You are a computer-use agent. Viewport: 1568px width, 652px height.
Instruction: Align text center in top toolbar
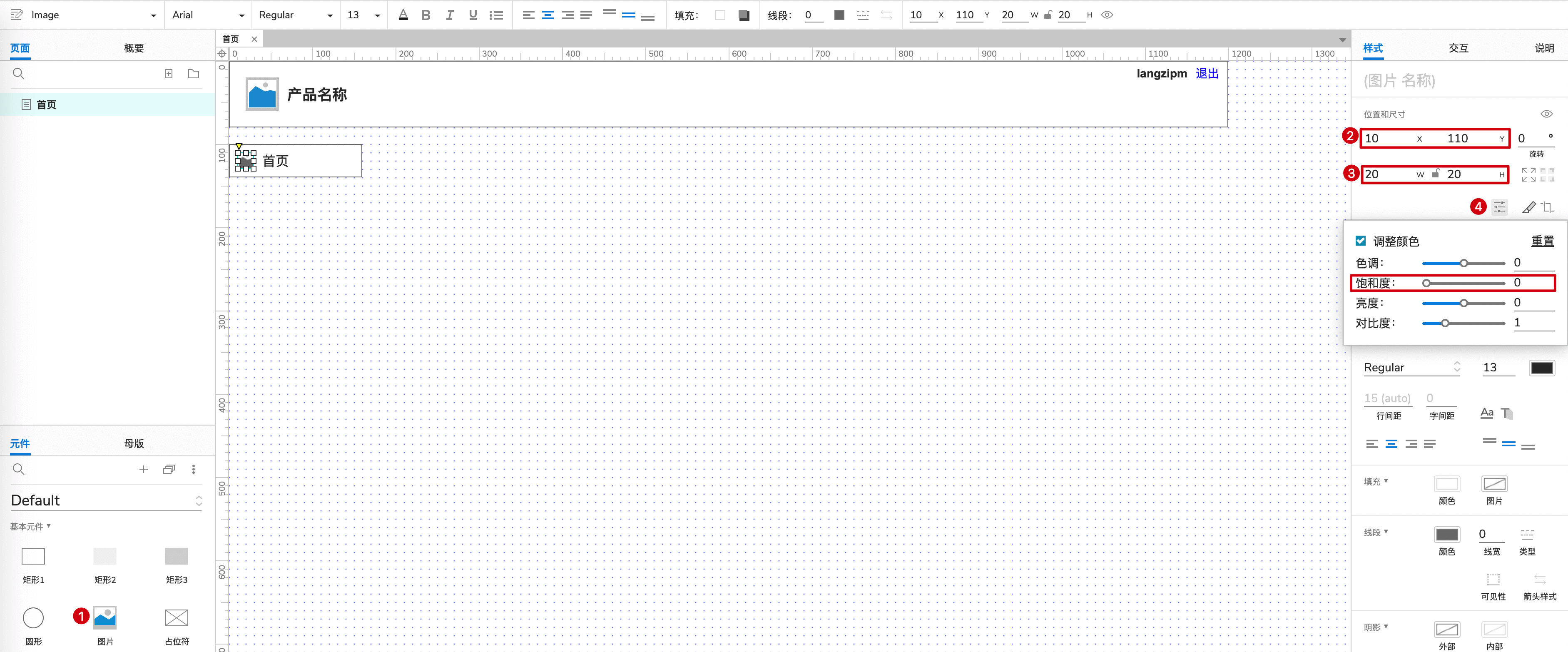point(548,15)
